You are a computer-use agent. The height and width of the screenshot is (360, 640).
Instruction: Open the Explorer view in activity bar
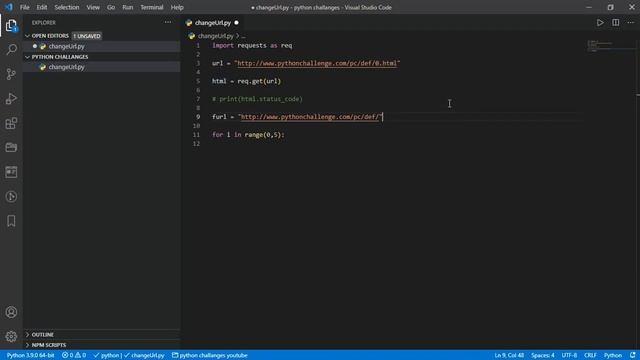pos(11,25)
